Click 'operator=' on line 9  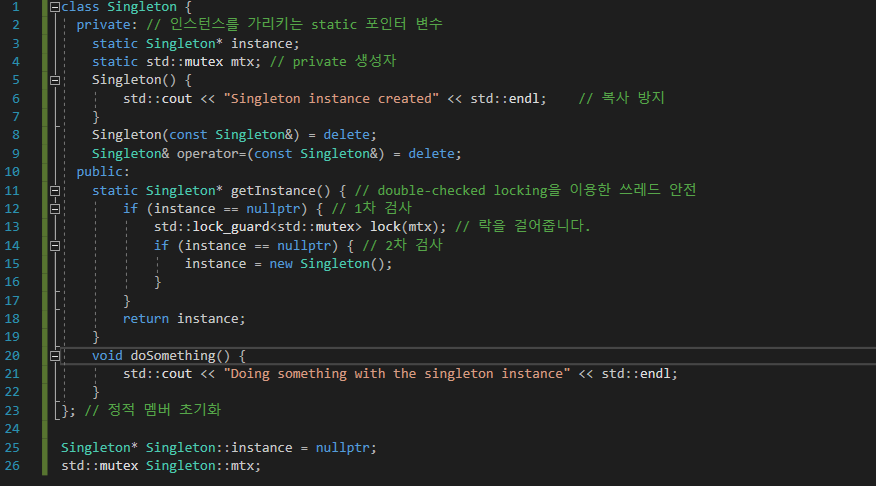(x=212, y=154)
